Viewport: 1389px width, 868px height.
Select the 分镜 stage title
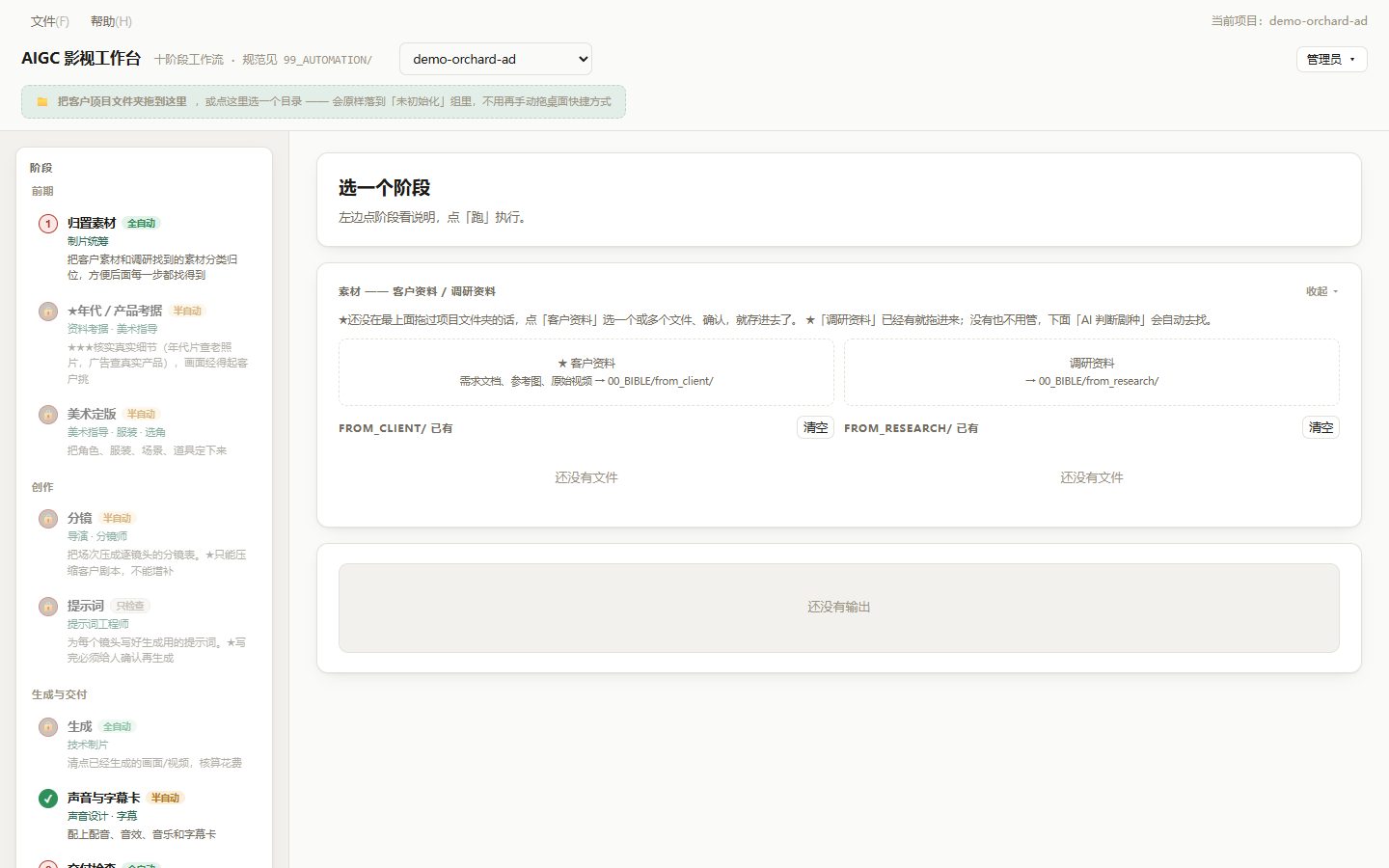point(80,518)
